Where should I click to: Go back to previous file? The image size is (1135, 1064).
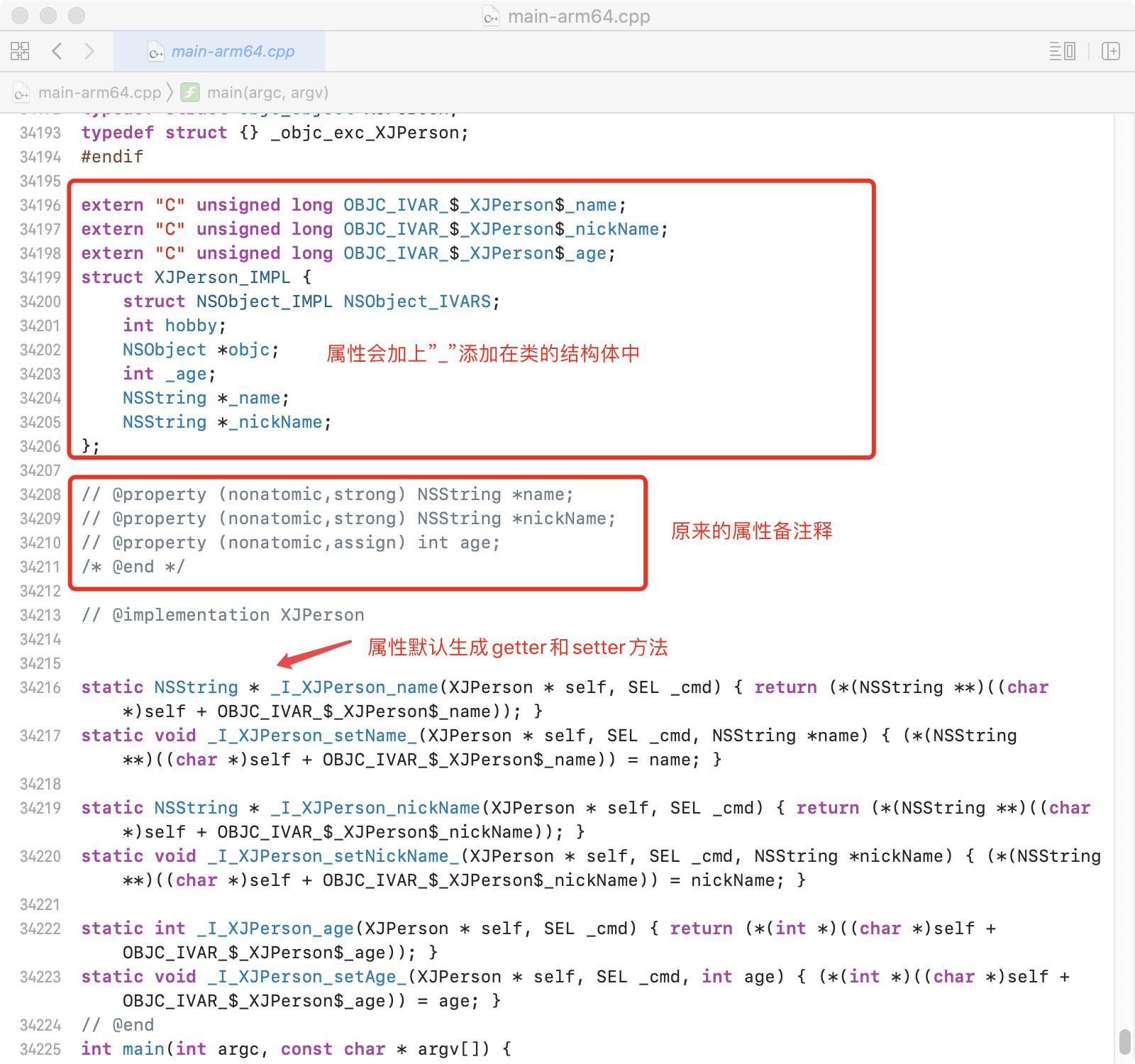[57, 51]
